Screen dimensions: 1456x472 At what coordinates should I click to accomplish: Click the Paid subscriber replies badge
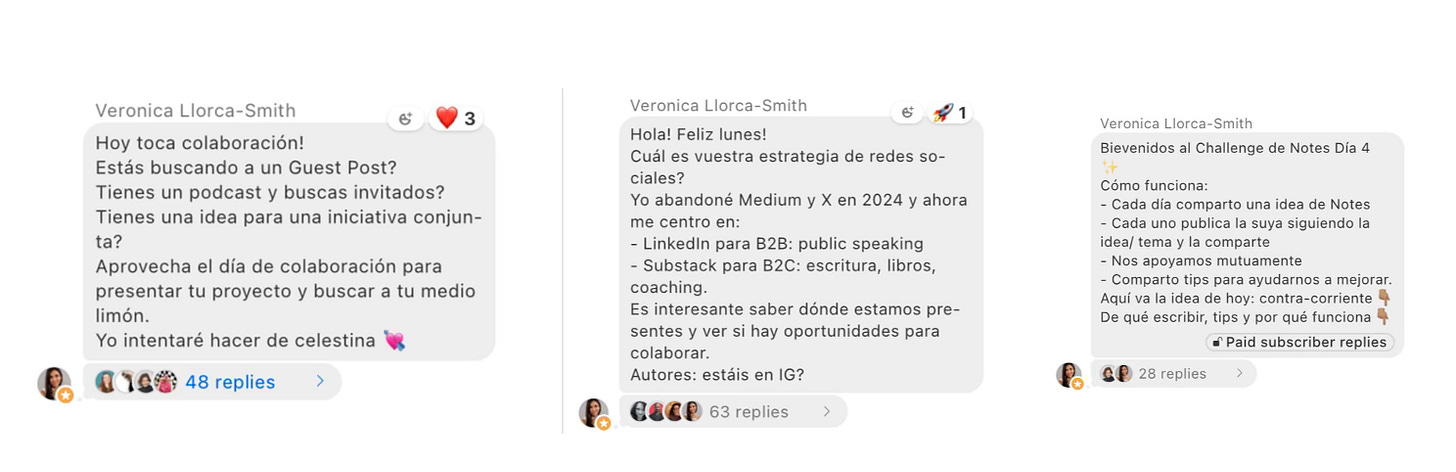(1299, 342)
